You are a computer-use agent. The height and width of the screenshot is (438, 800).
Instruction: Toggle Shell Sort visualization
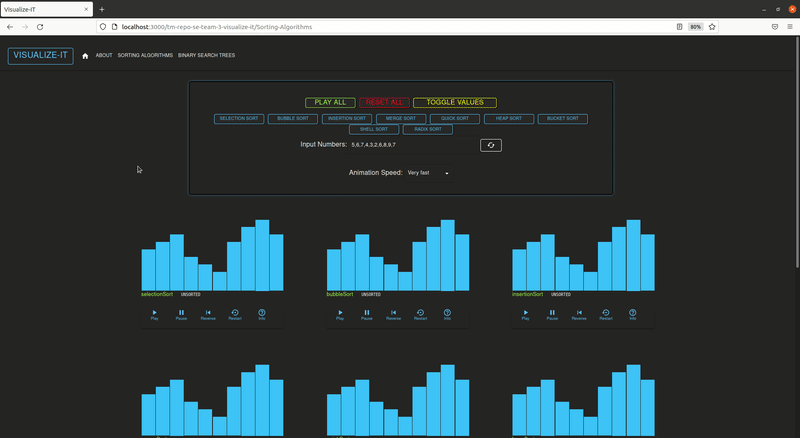coord(374,130)
